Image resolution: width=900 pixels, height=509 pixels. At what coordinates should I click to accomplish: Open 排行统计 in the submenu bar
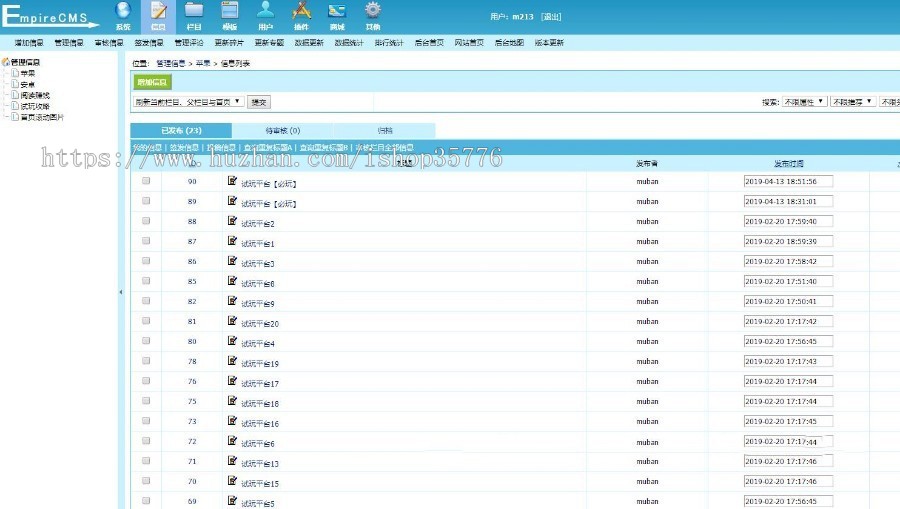(389, 42)
